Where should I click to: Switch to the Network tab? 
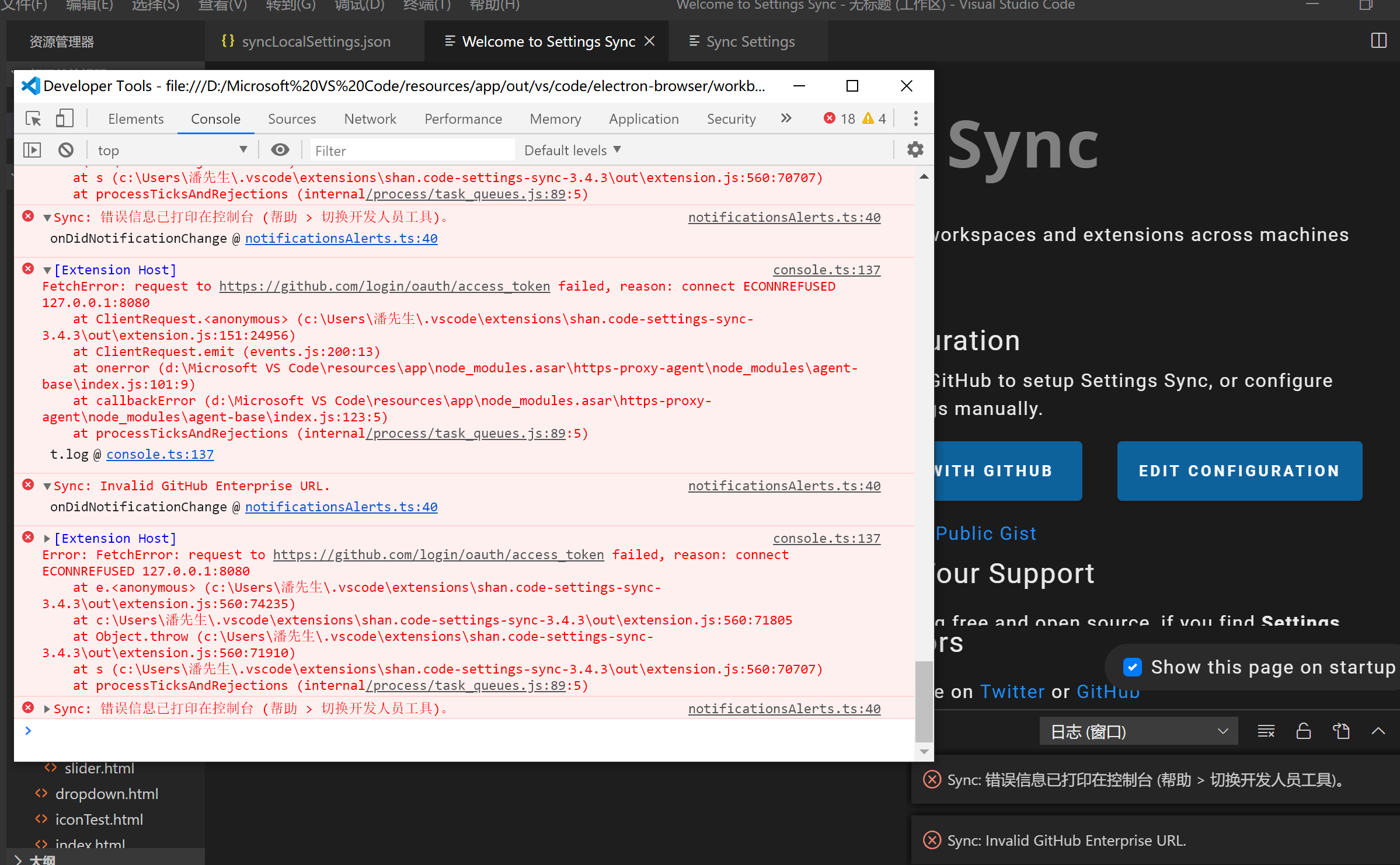(x=370, y=118)
